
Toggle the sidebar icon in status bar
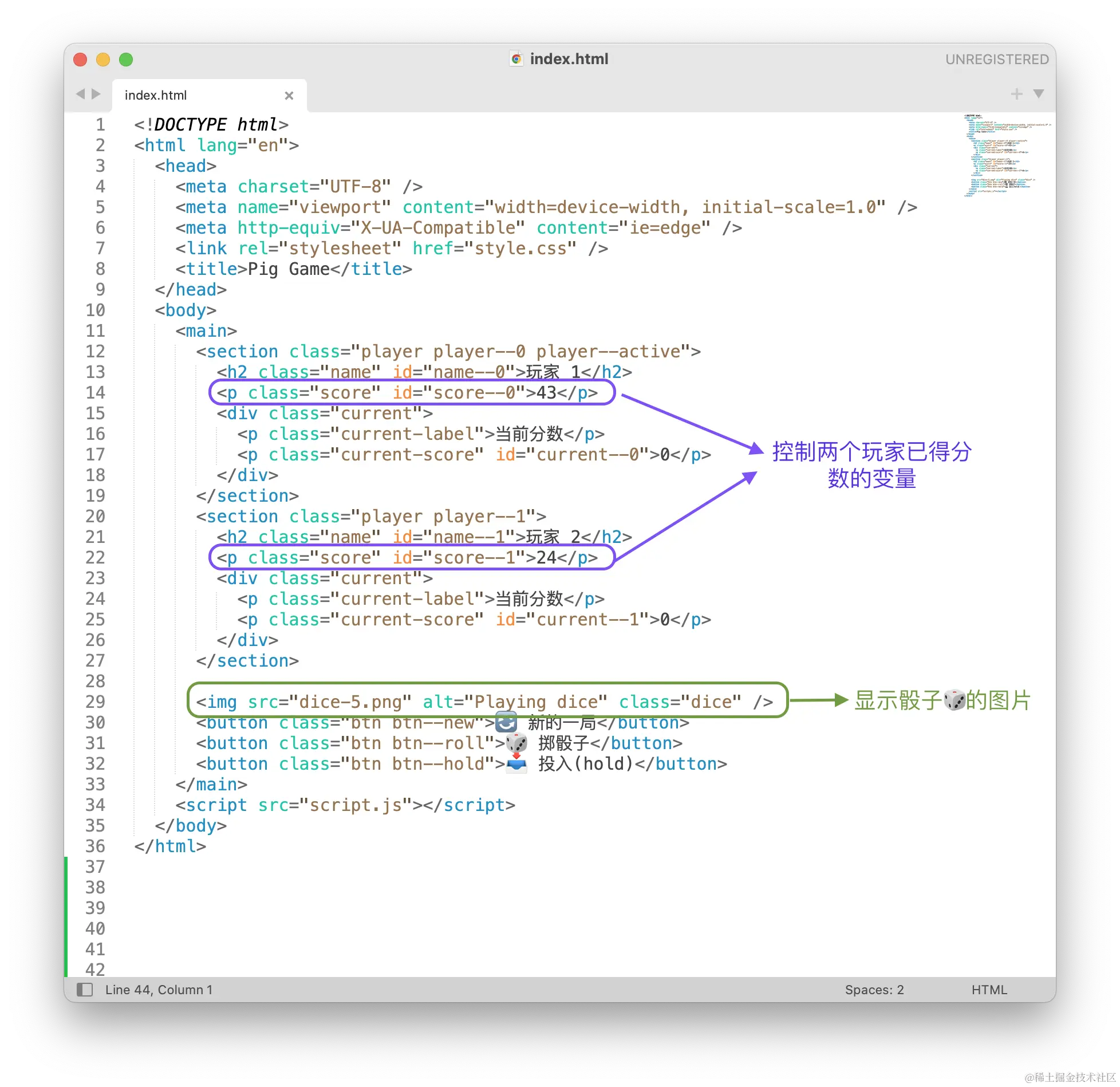85,989
